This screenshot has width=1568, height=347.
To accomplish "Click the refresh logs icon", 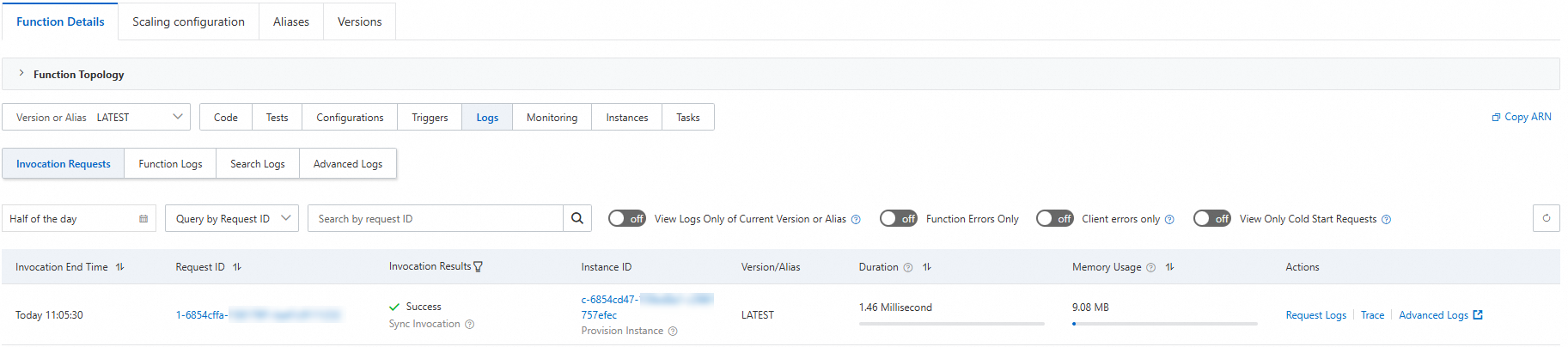I will (x=1546, y=218).
